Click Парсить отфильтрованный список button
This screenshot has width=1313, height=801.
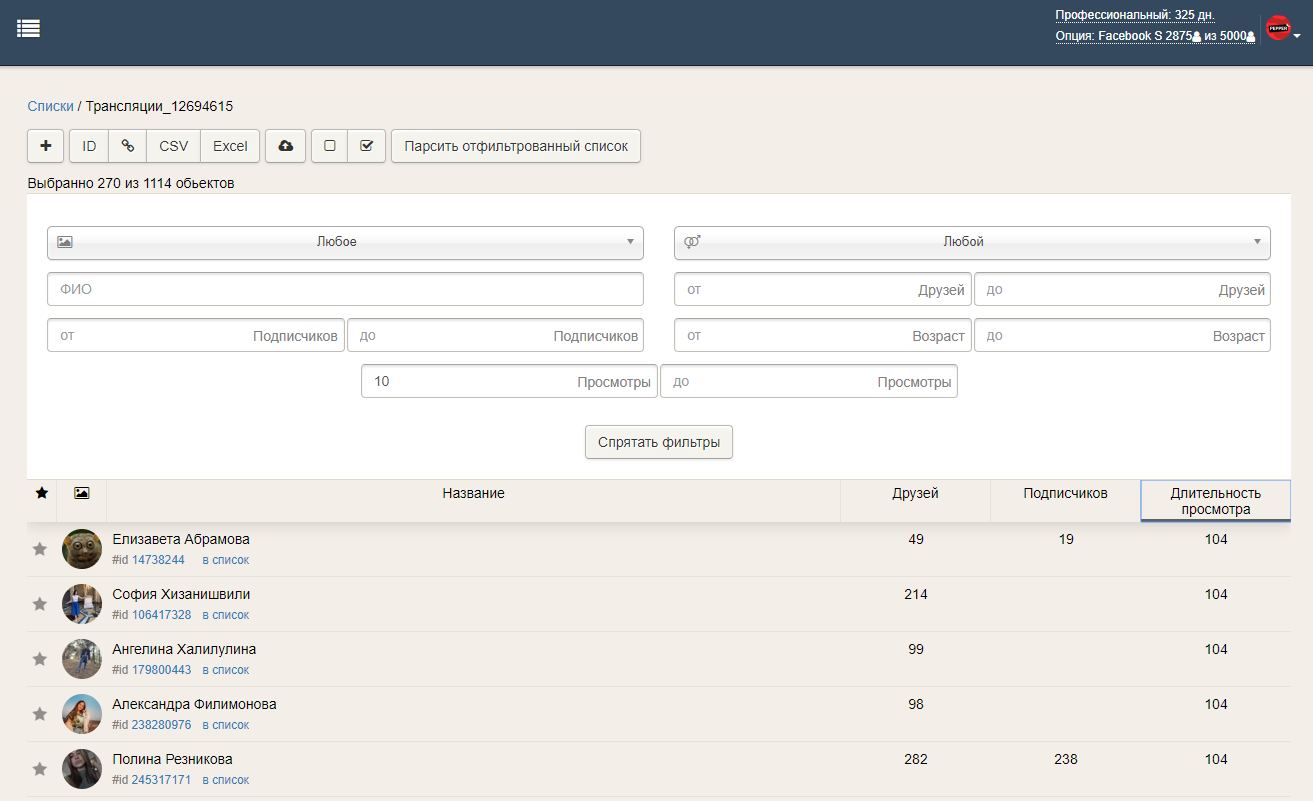515,146
